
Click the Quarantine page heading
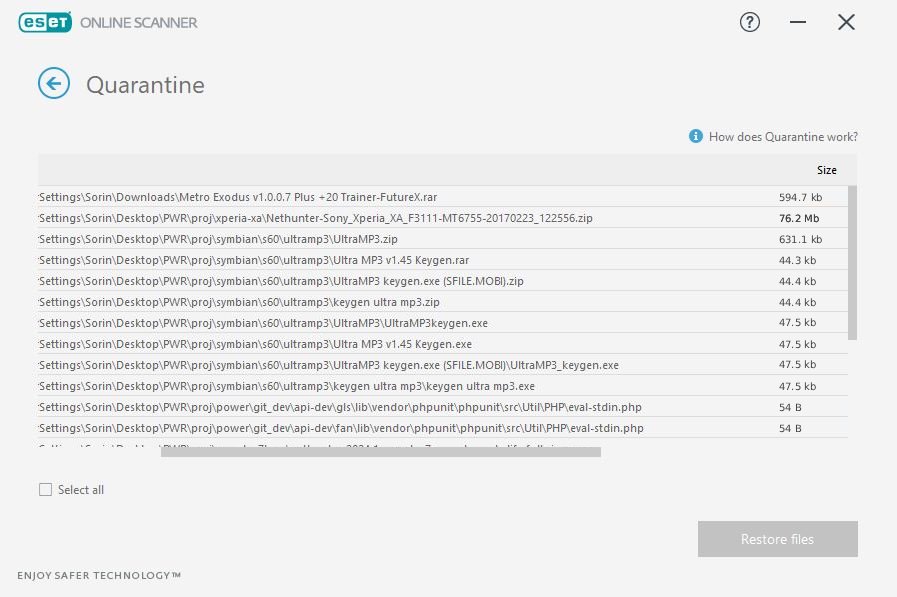tap(145, 85)
